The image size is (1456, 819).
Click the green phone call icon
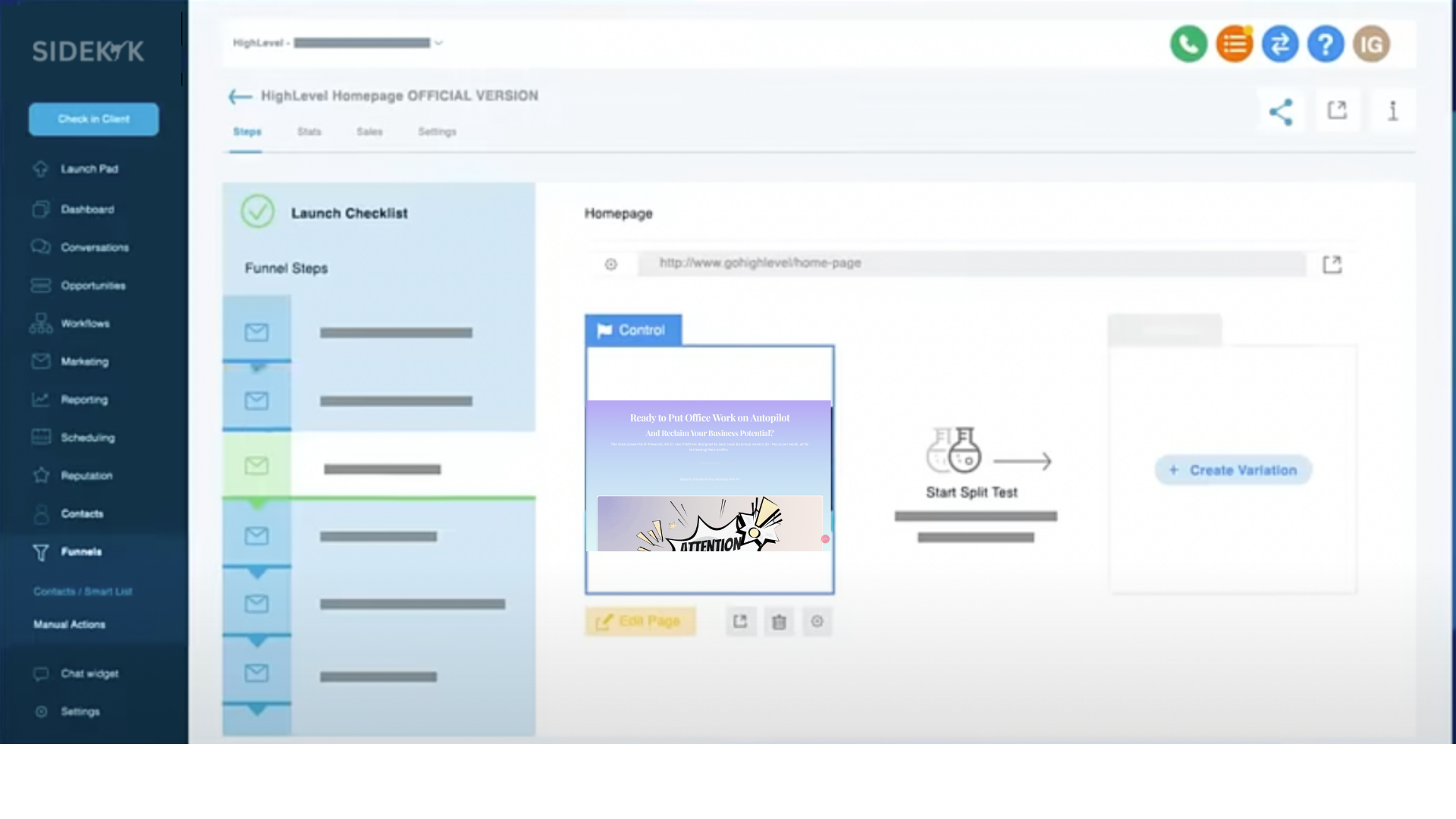tap(1188, 45)
